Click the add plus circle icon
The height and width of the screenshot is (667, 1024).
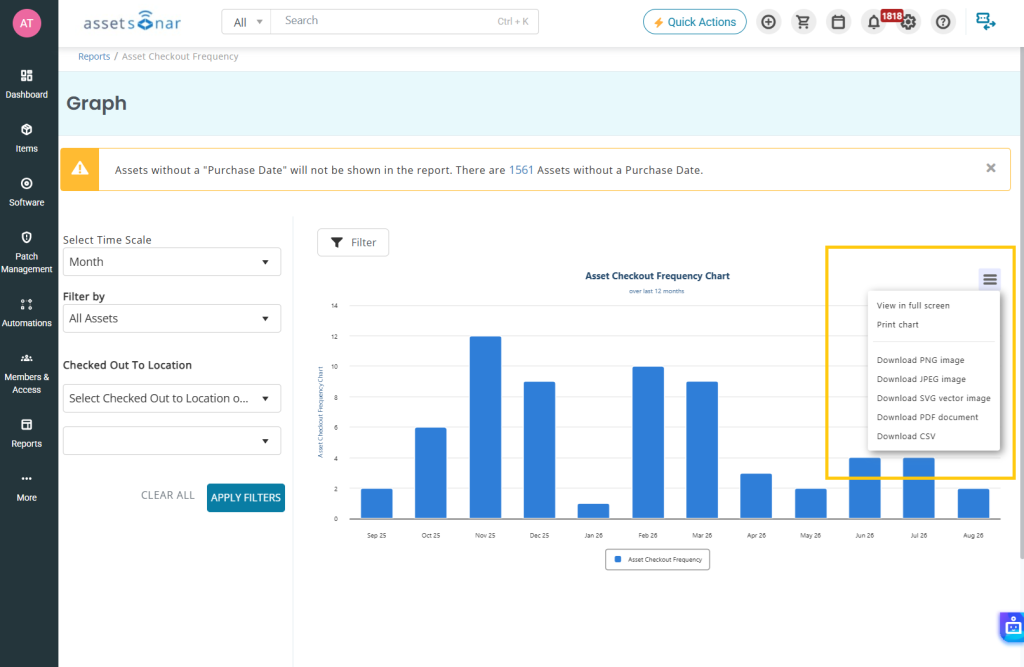pyautogui.click(x=769, y=22)
